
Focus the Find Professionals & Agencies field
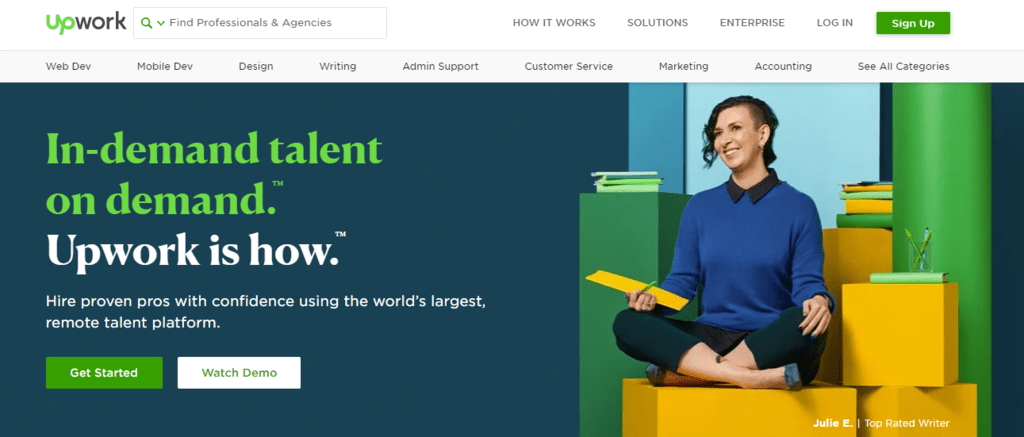click(x=260, y=23)
